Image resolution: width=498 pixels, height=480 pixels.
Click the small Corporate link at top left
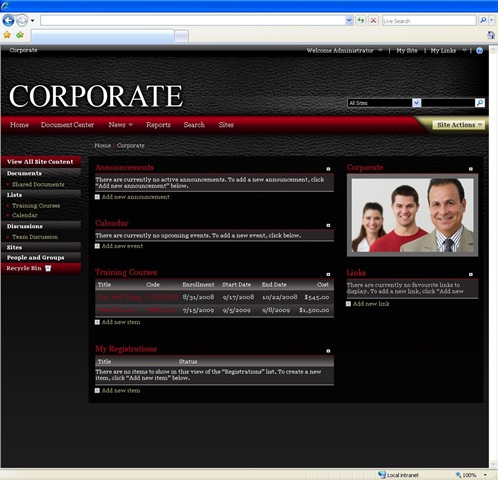pyautogui.click(x=23, y=50)
